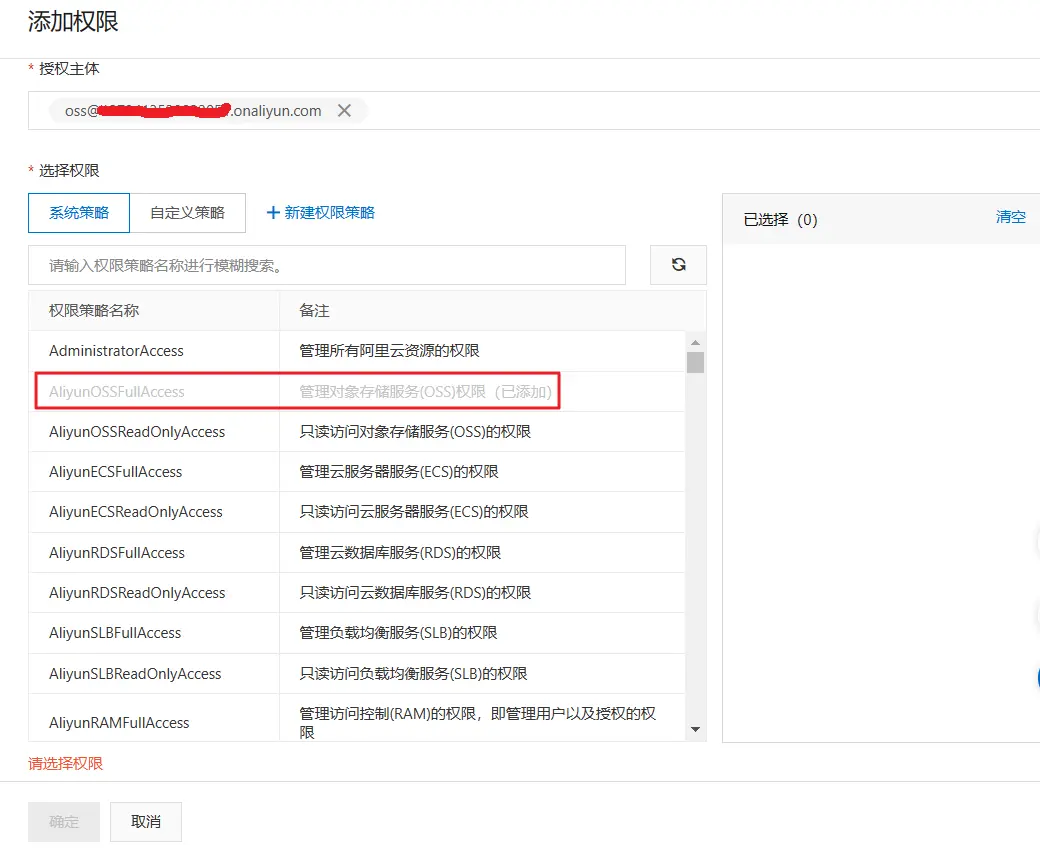Select the AdministratorAccess policy row
Viewport: 1040px width, 850px height.
pyautogui.click(x=357, y=351)
